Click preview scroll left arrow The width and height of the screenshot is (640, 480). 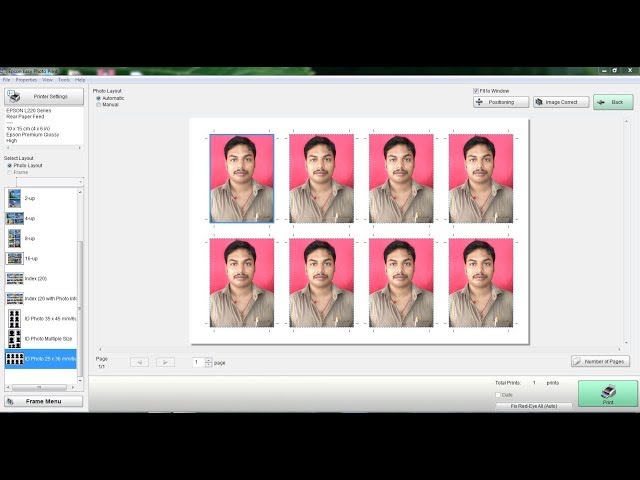100,349
